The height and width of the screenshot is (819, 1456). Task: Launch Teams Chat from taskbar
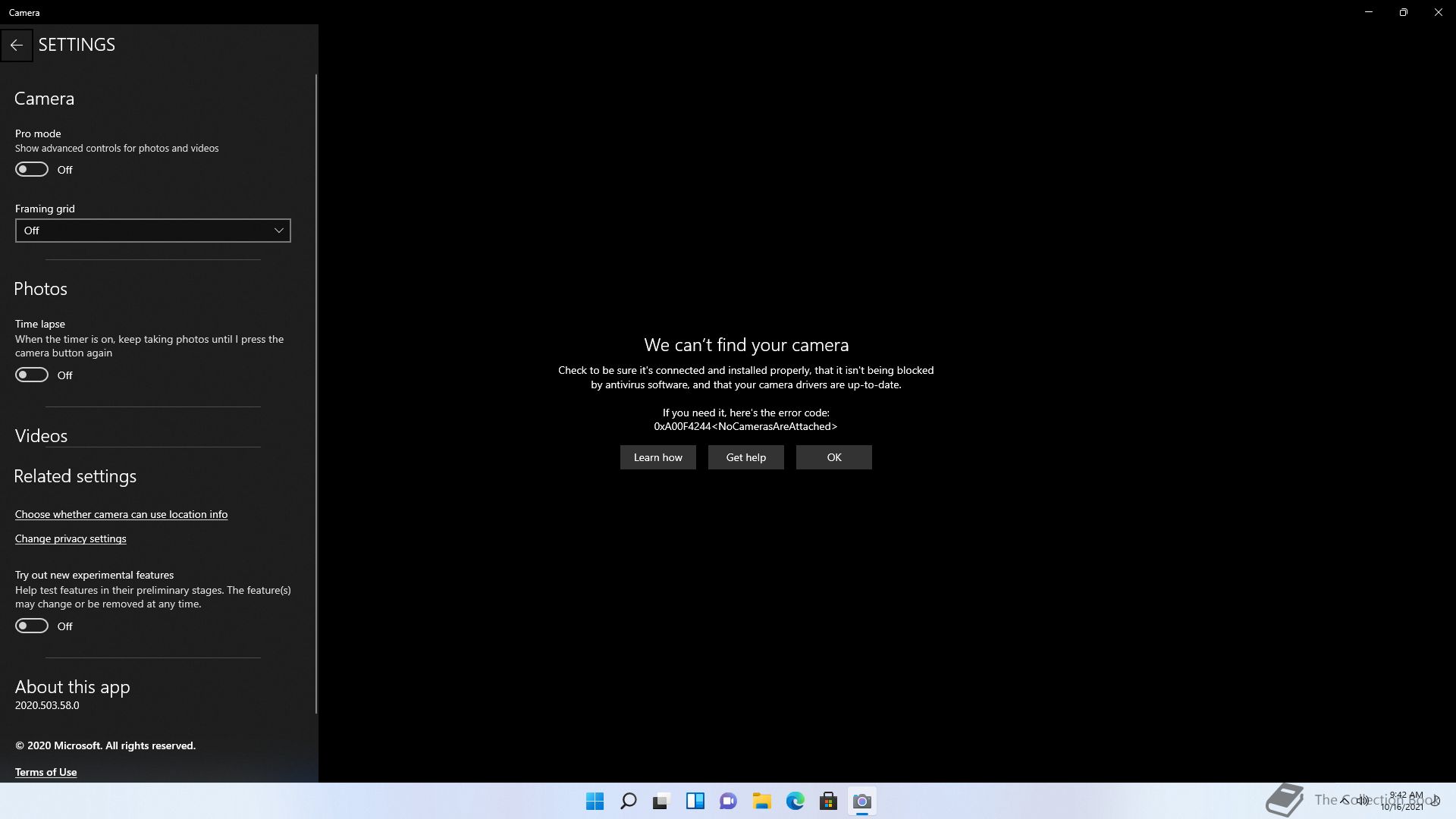[x=728, y=801]
